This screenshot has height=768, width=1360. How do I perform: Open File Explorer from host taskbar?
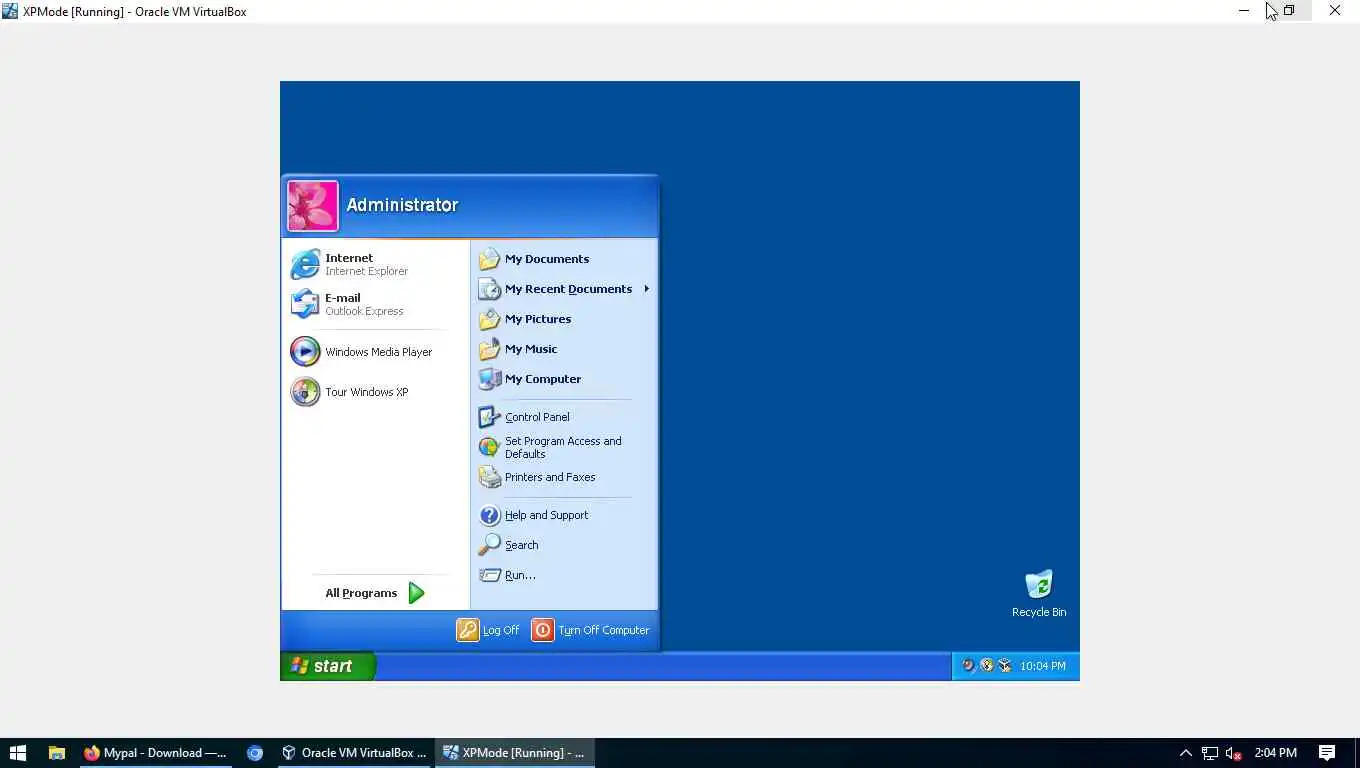57,753
